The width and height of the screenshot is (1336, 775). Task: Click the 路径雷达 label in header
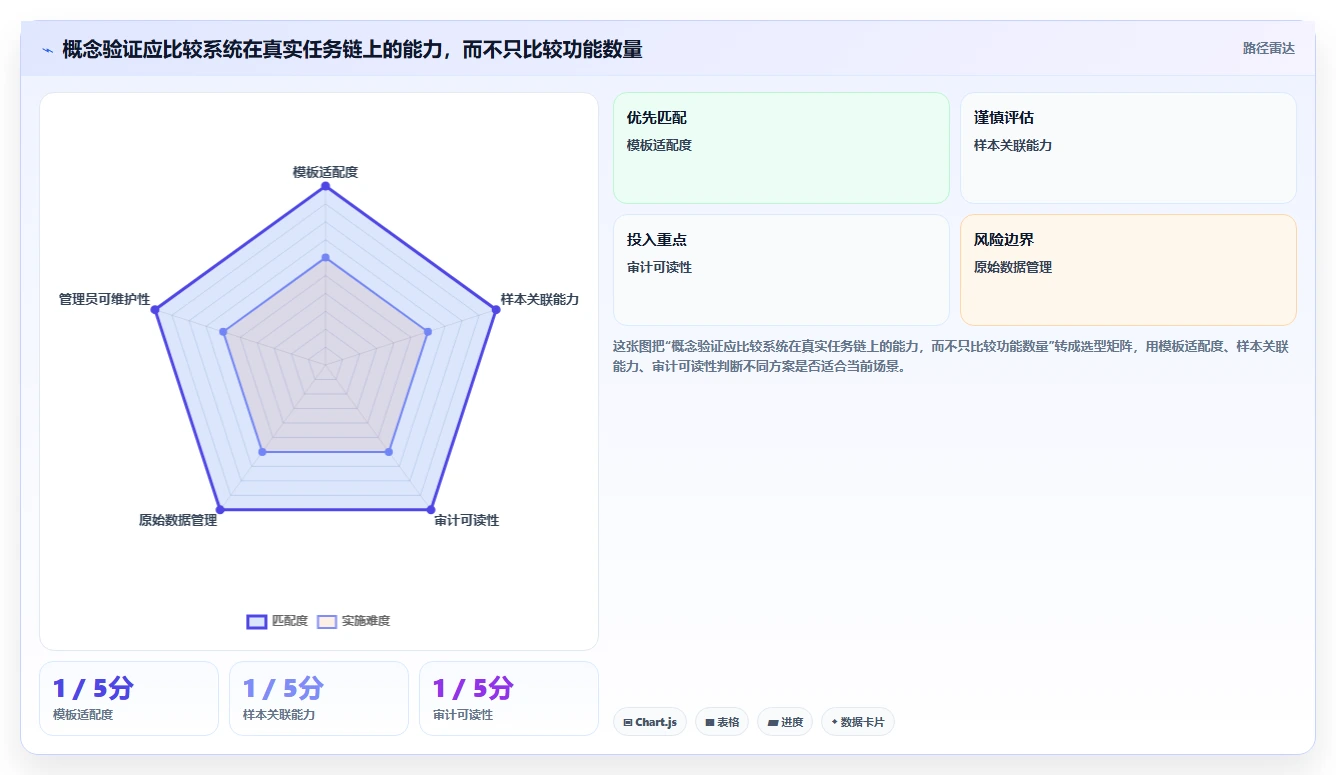click(1268, 48)
